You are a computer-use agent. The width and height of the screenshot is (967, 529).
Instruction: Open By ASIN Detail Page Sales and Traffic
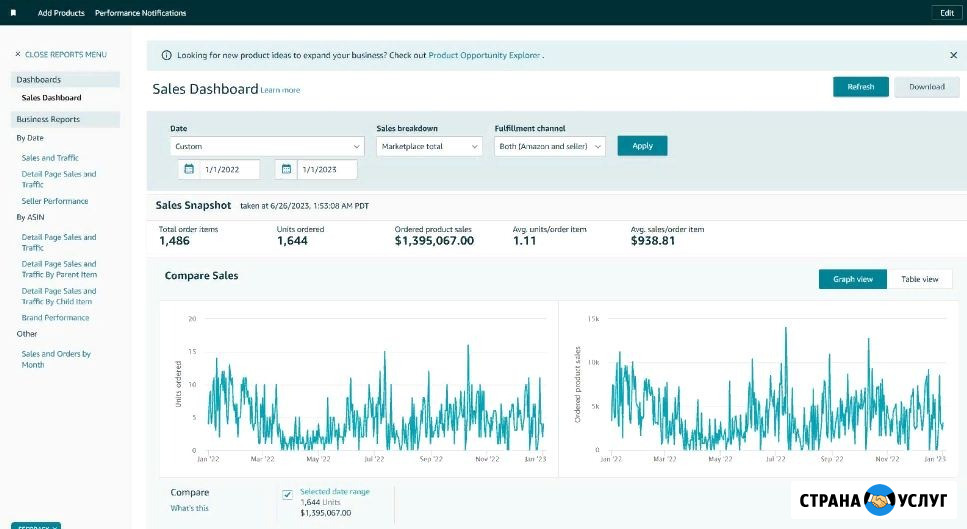59,242
